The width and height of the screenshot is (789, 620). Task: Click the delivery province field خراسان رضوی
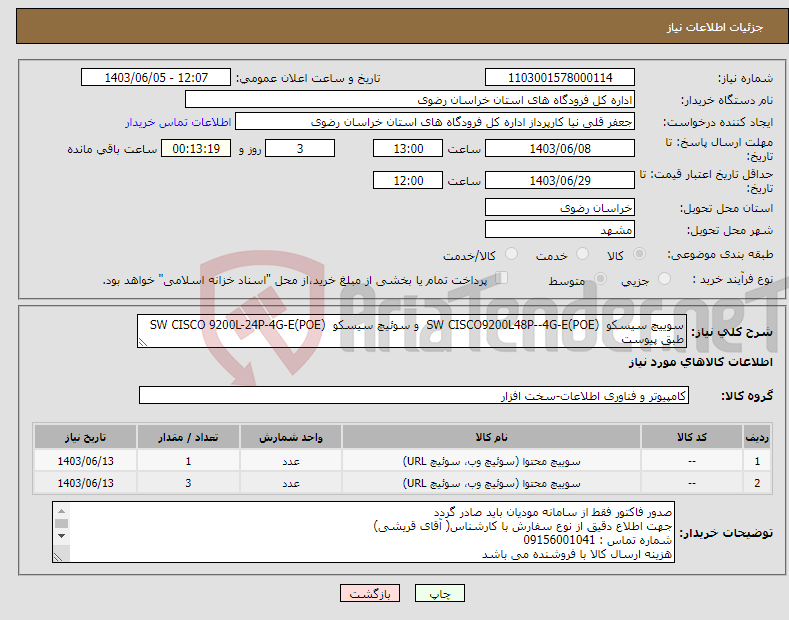coord(560,207)
